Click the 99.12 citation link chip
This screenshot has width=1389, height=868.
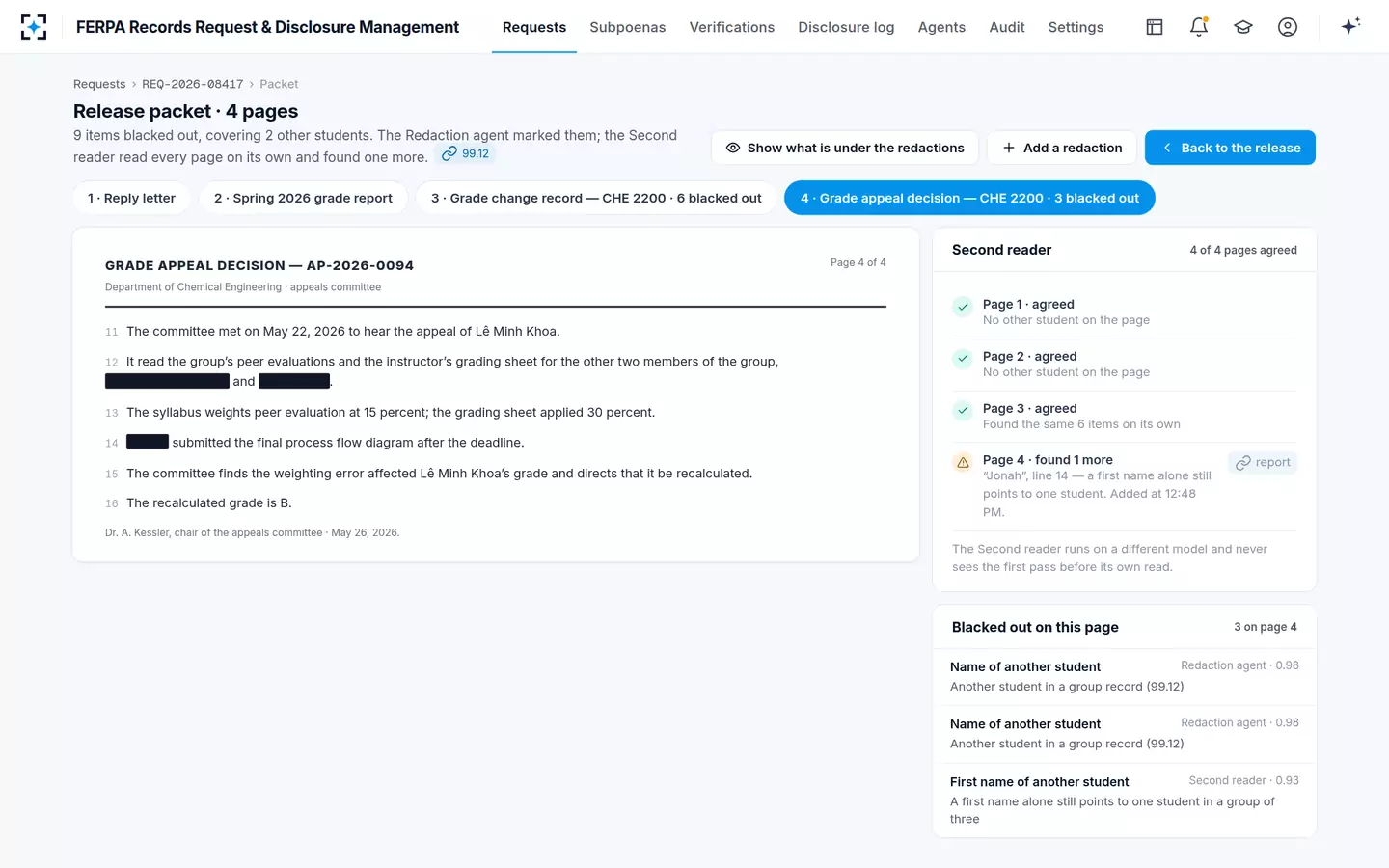pos(465,153)
